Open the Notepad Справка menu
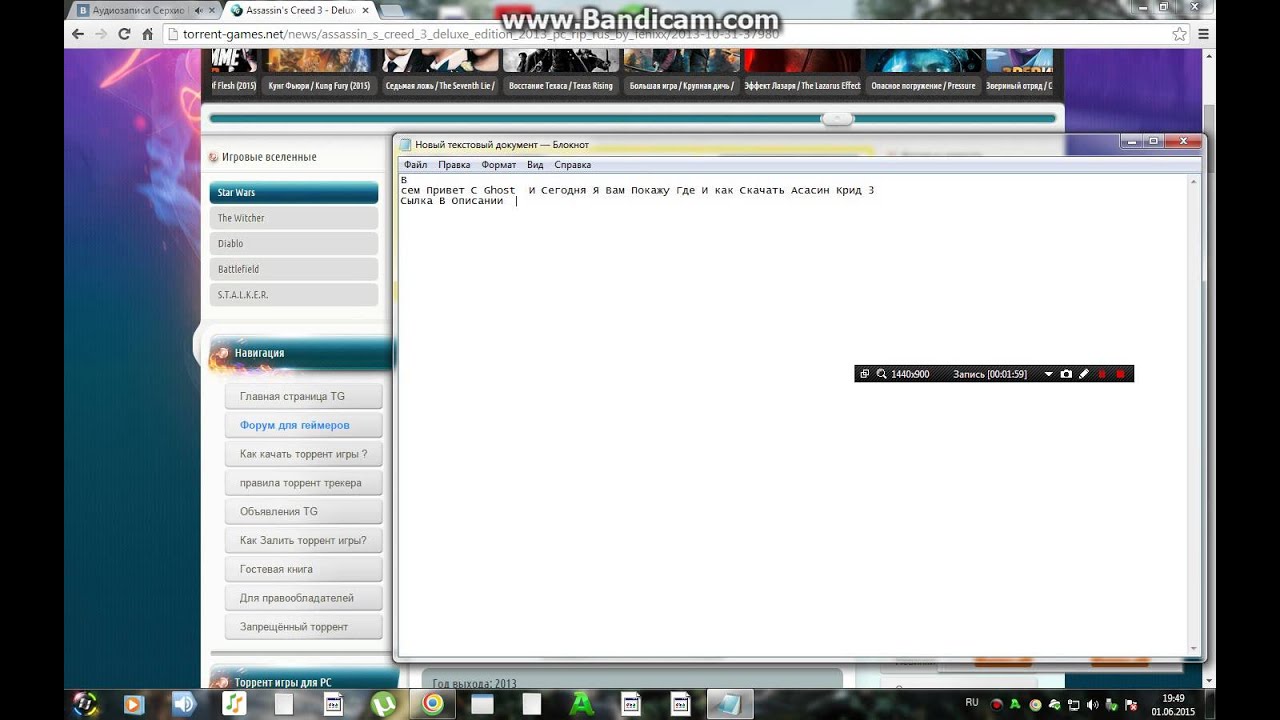Screen dimensions: 1280x720 [x=572, y=165]
